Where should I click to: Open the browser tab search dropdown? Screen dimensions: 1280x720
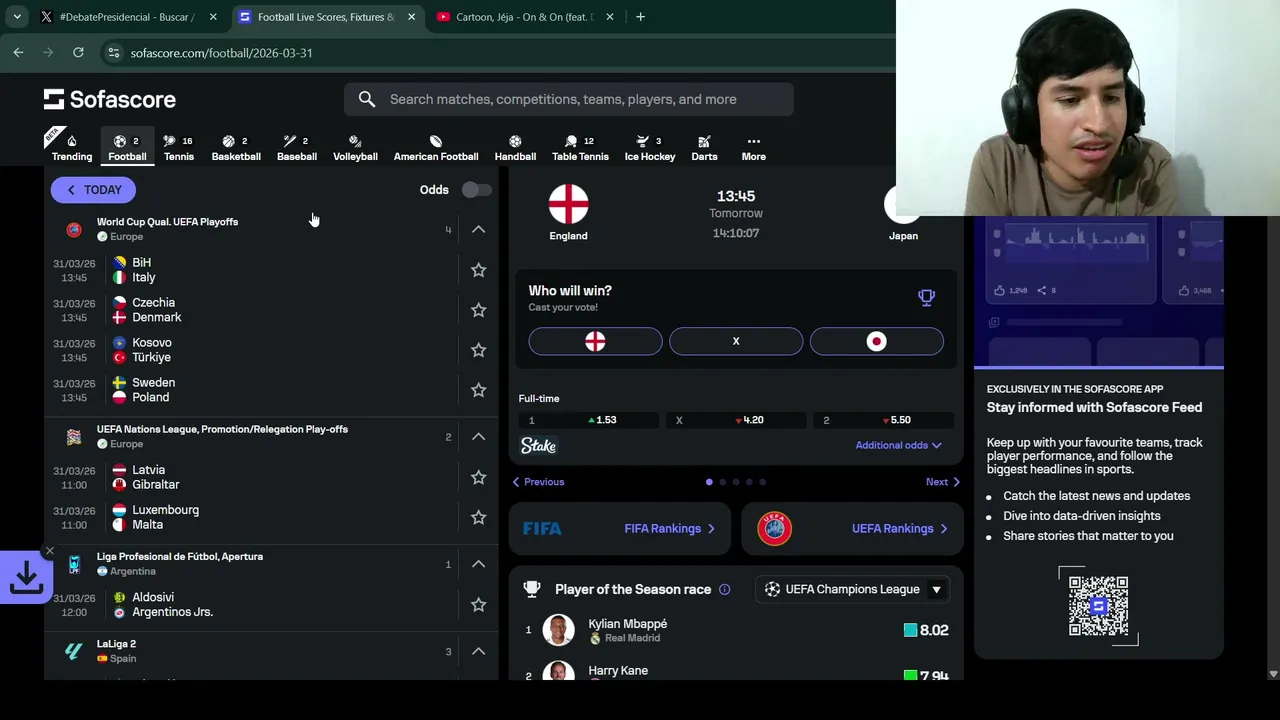(x=17, y=17)
